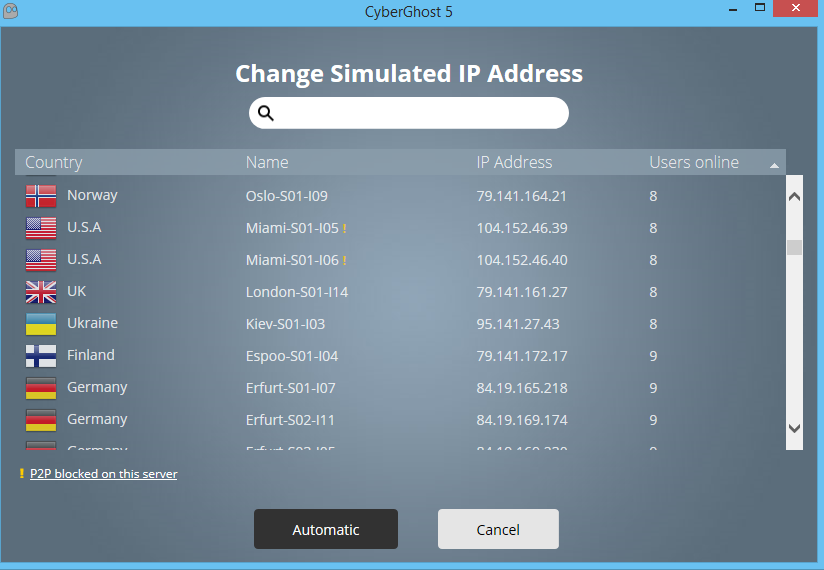Sort by the IP Address column header
Screen dimensions: 824x570
(514, 162)
